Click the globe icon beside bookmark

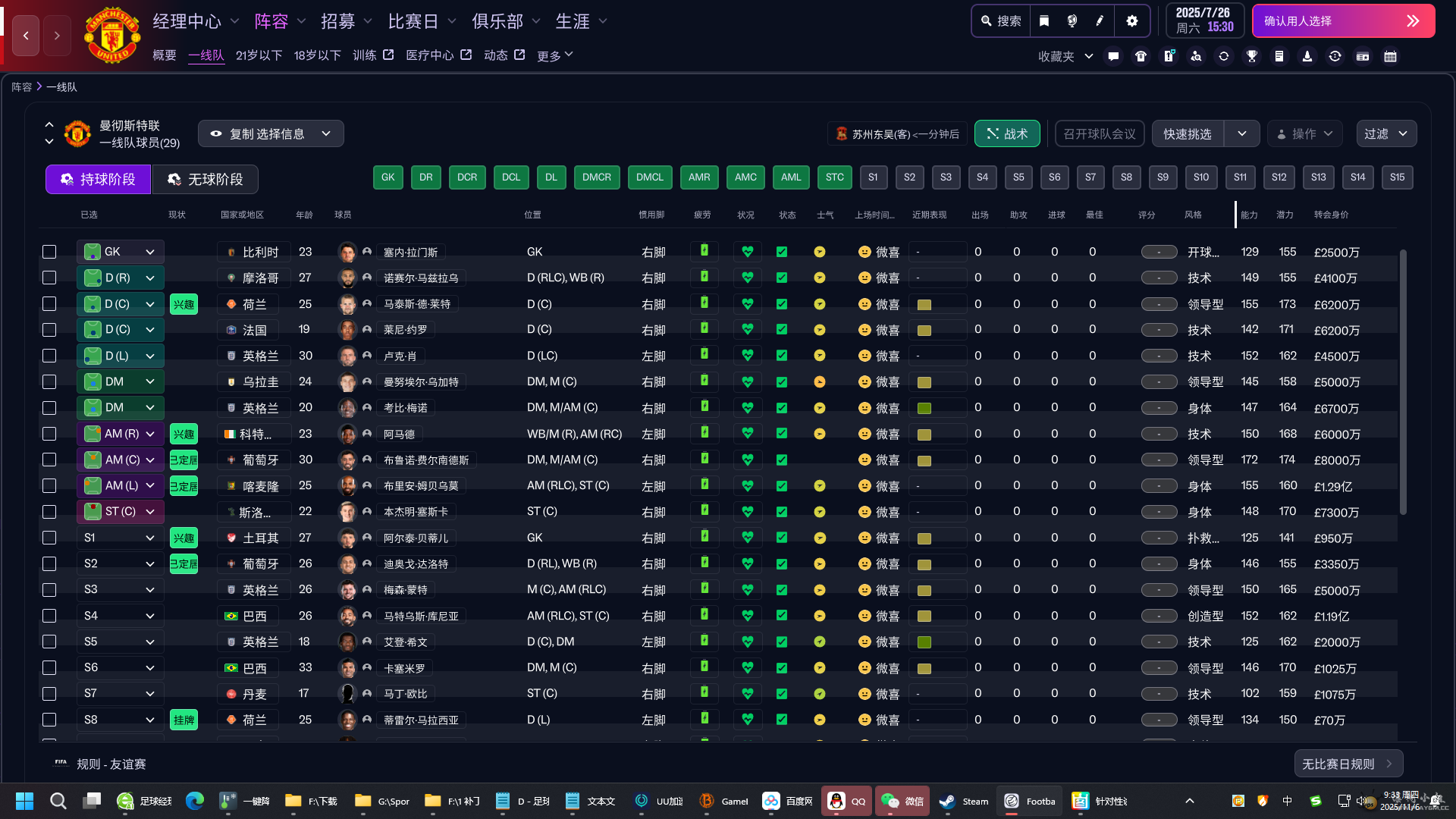click(x=1072, y=21)
